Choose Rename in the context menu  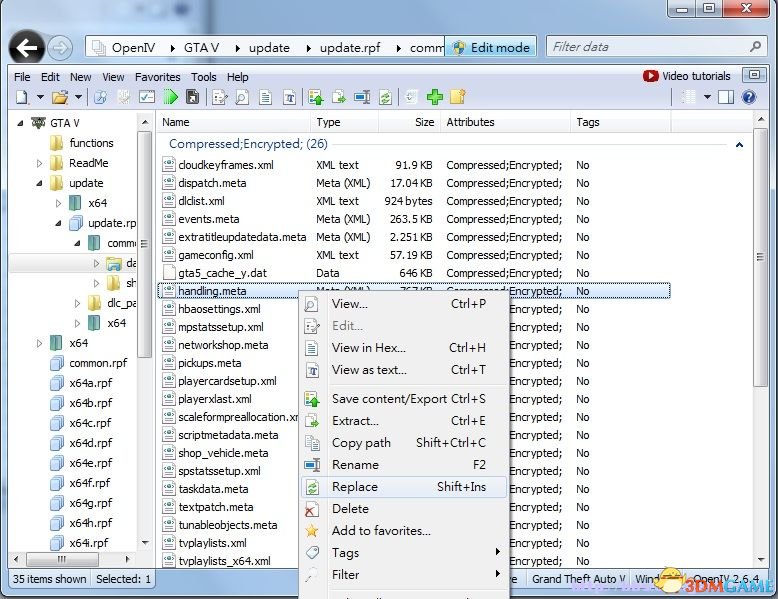point(404,465)
